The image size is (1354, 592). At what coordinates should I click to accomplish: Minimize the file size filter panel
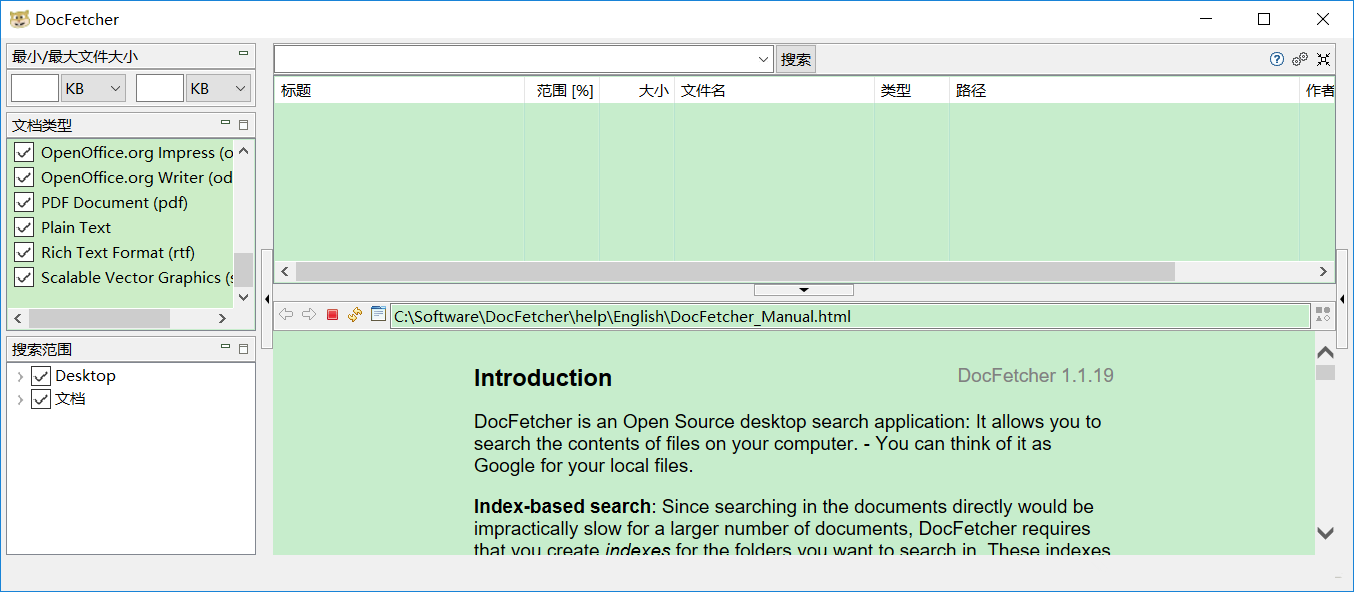point(243,54)
